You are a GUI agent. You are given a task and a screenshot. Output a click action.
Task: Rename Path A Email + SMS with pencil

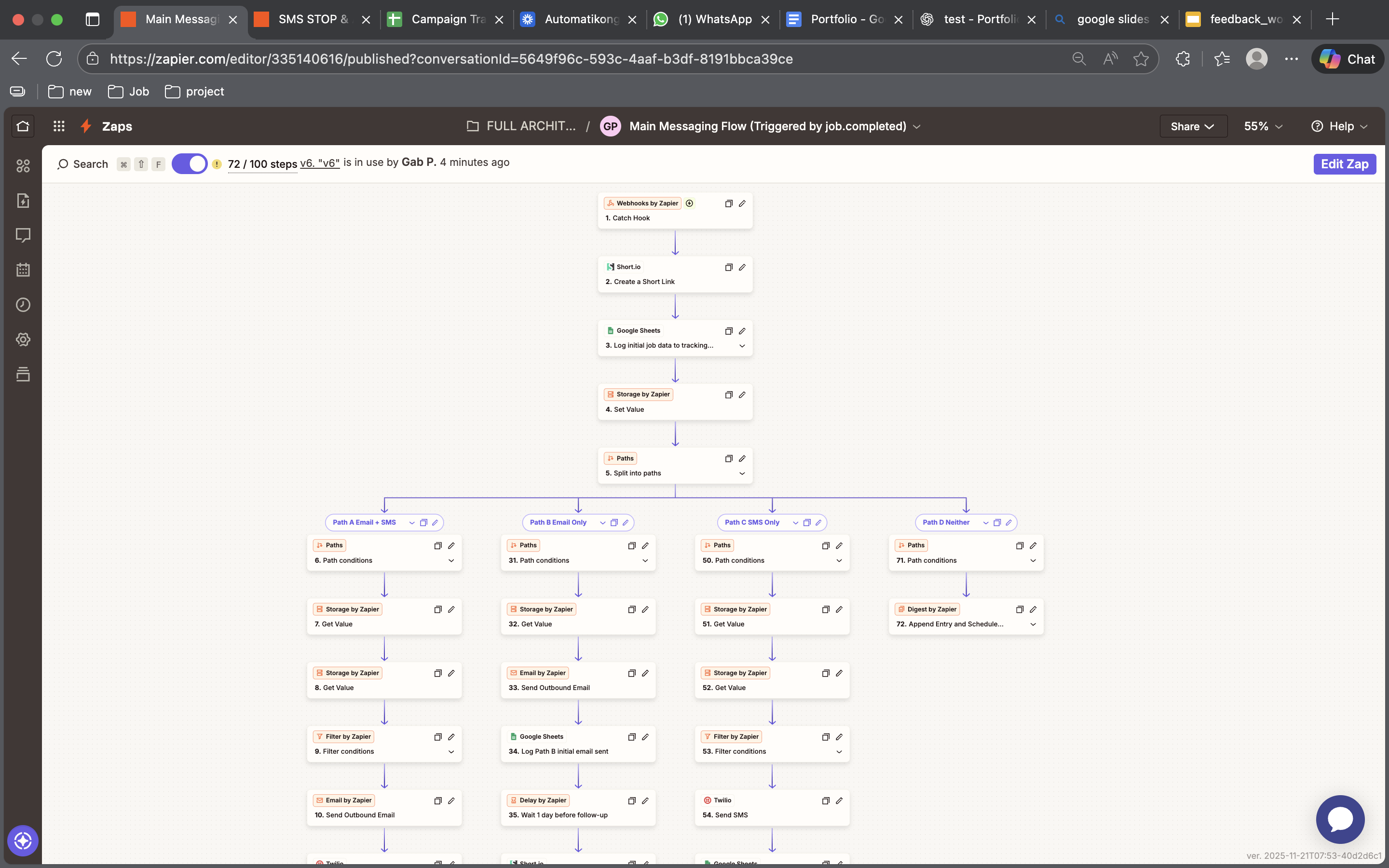[435, 522]
